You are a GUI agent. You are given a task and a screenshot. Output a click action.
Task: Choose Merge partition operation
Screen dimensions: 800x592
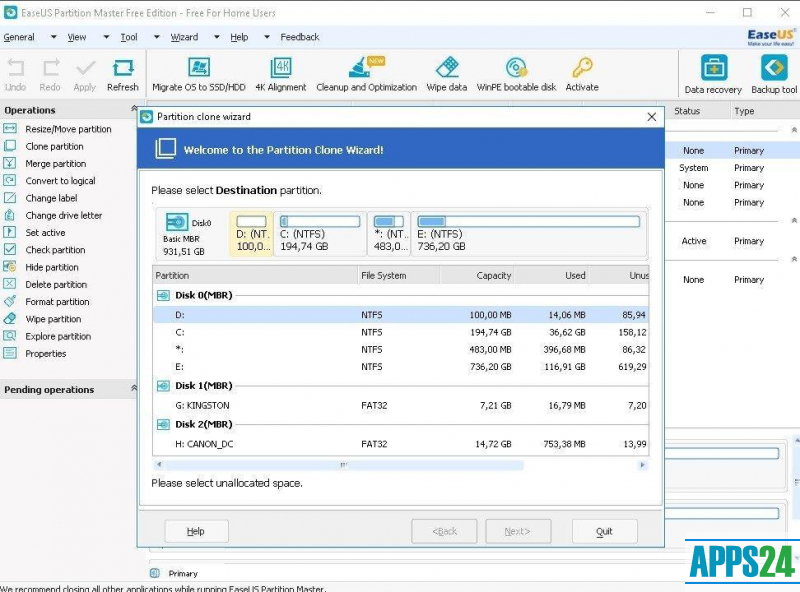click(56, 164)
